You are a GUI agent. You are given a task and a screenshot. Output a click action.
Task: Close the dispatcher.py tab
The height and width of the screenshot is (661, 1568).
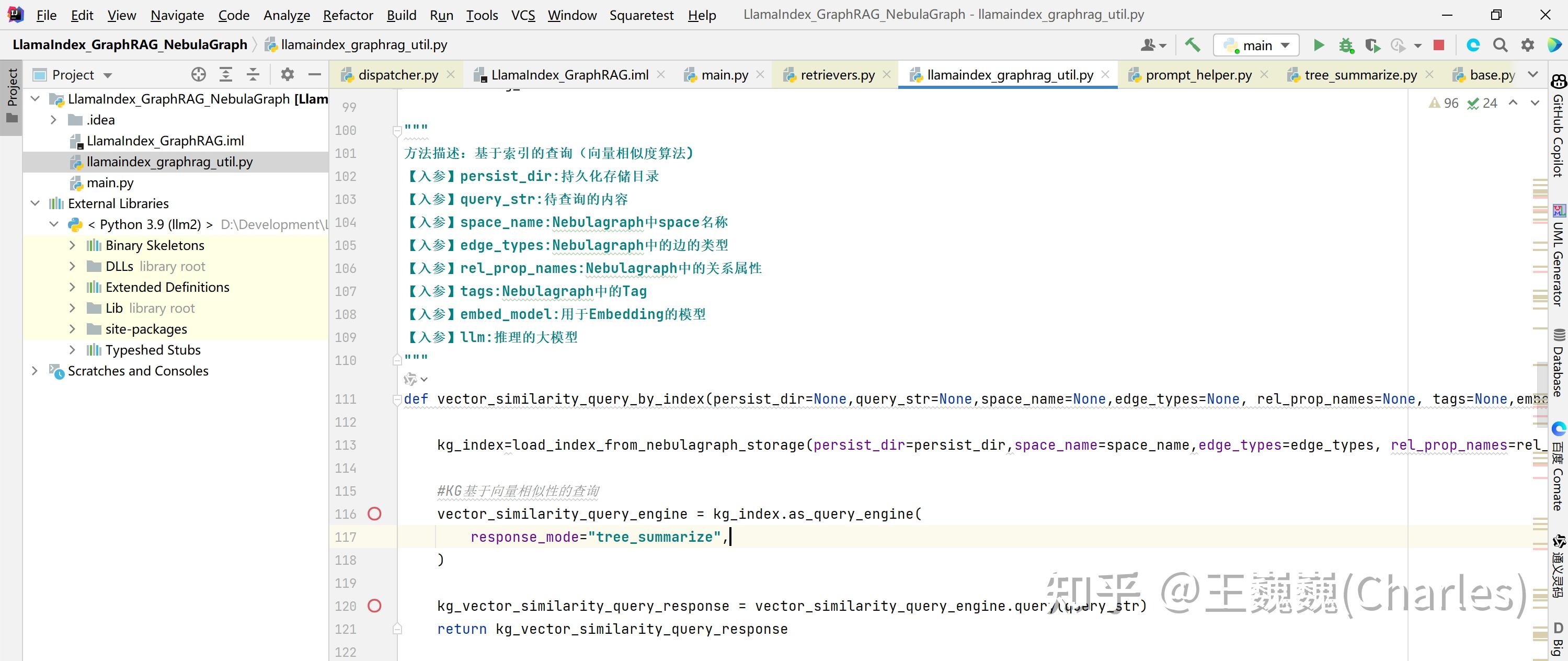pyautogui.click(x=451, y=74)
